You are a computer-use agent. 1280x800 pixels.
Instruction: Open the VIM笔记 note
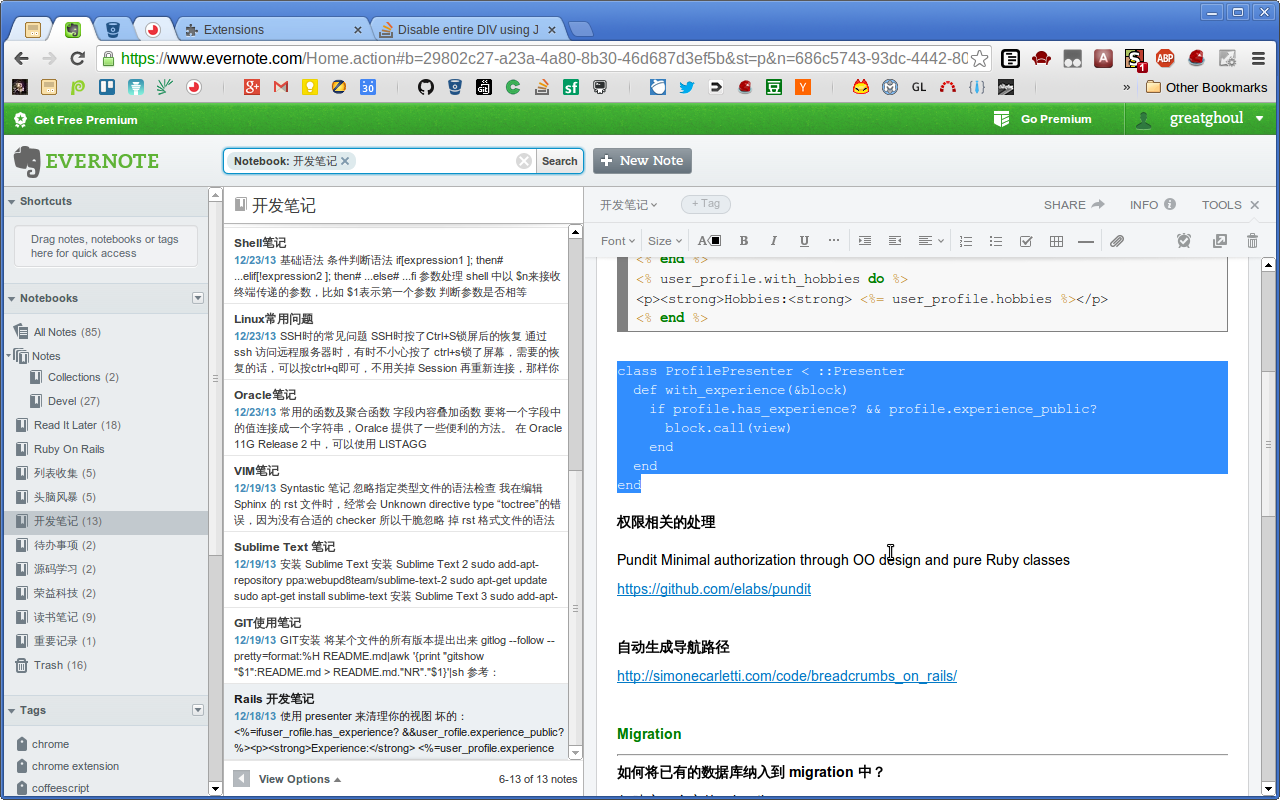396,494
